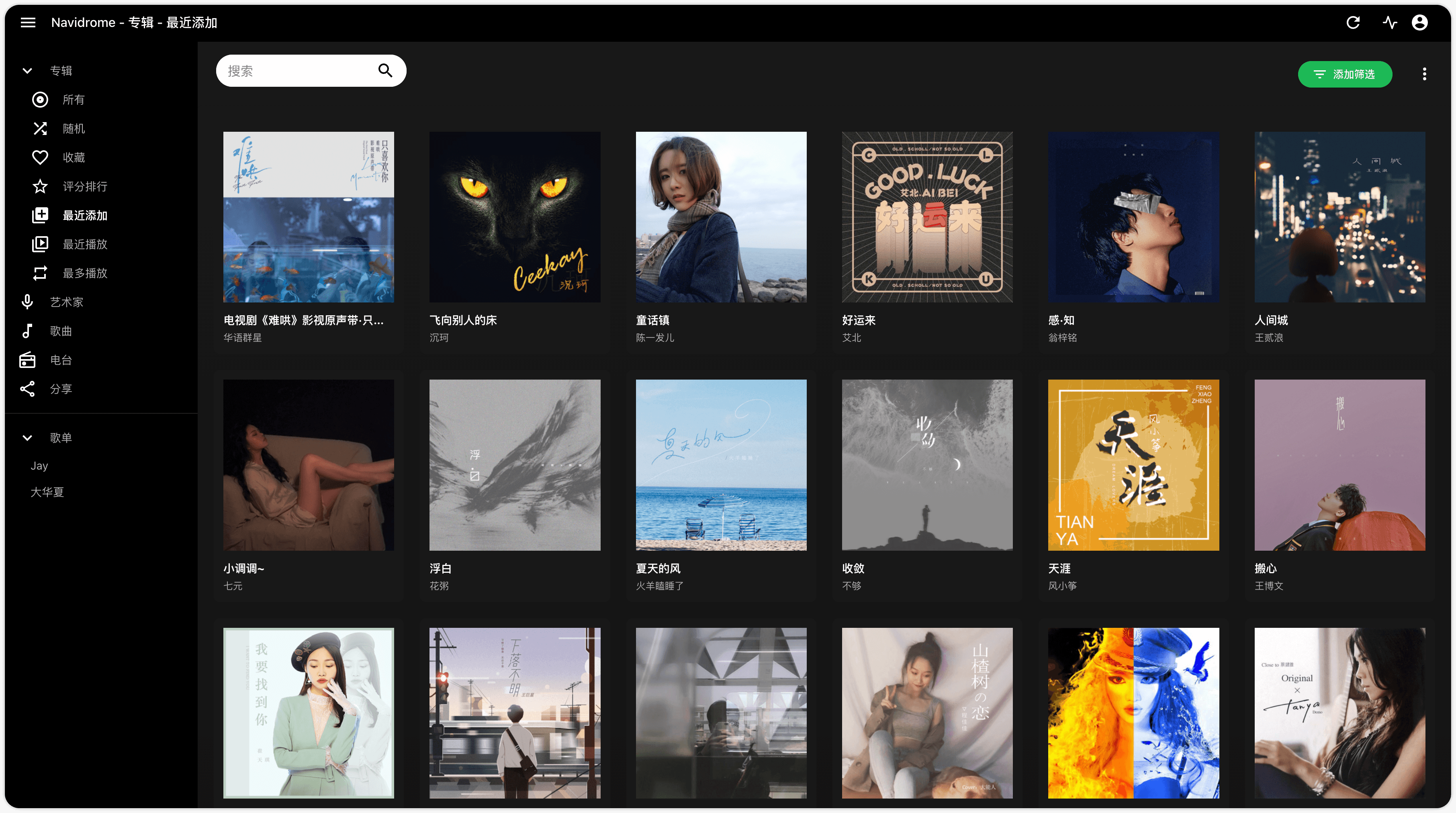
Task: Open album cover 天涯
Action: (x=1133, y=465)
